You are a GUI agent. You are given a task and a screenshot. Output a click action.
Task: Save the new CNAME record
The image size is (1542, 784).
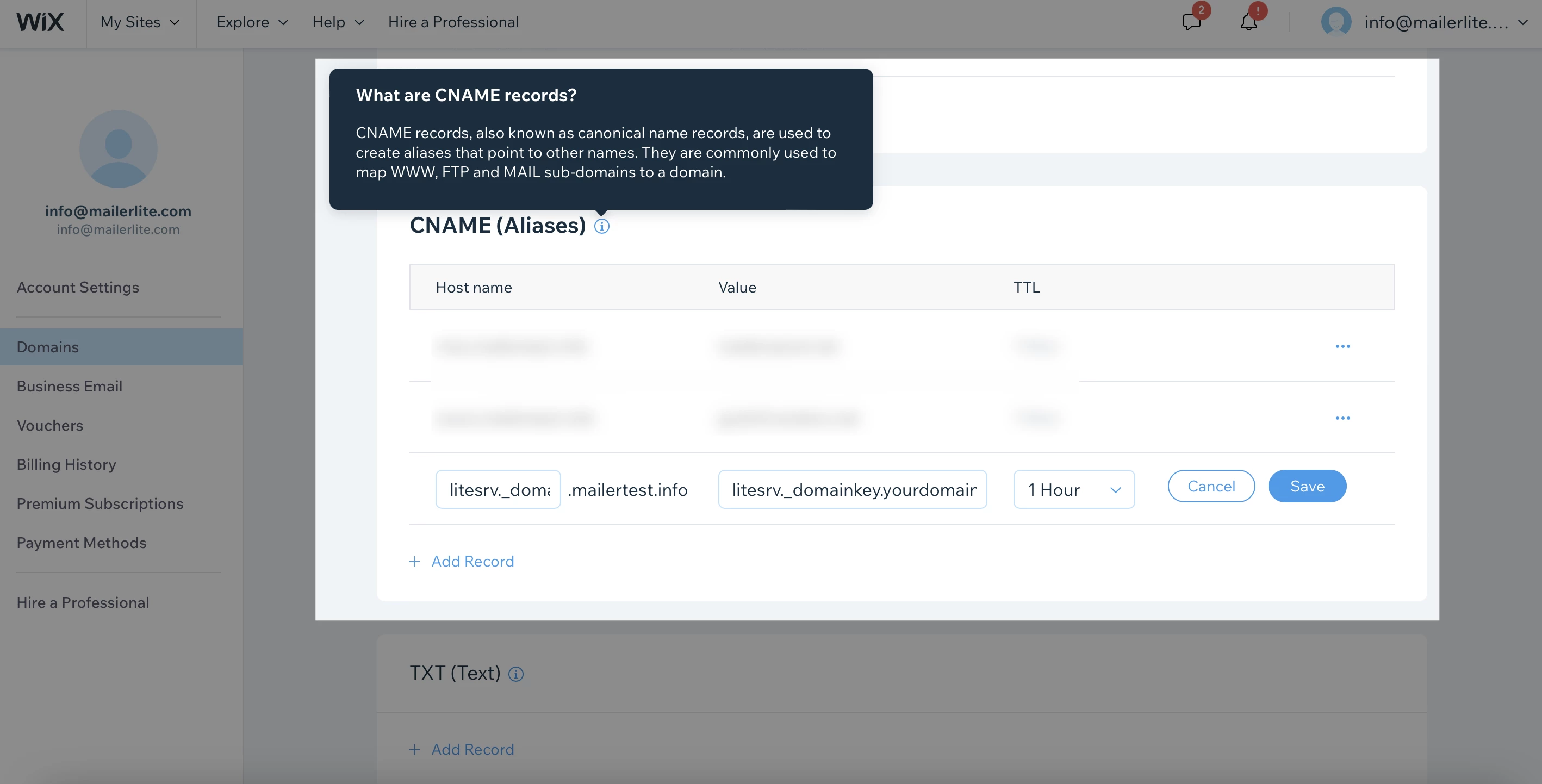pyautogui.click(x=1307, y=486)
